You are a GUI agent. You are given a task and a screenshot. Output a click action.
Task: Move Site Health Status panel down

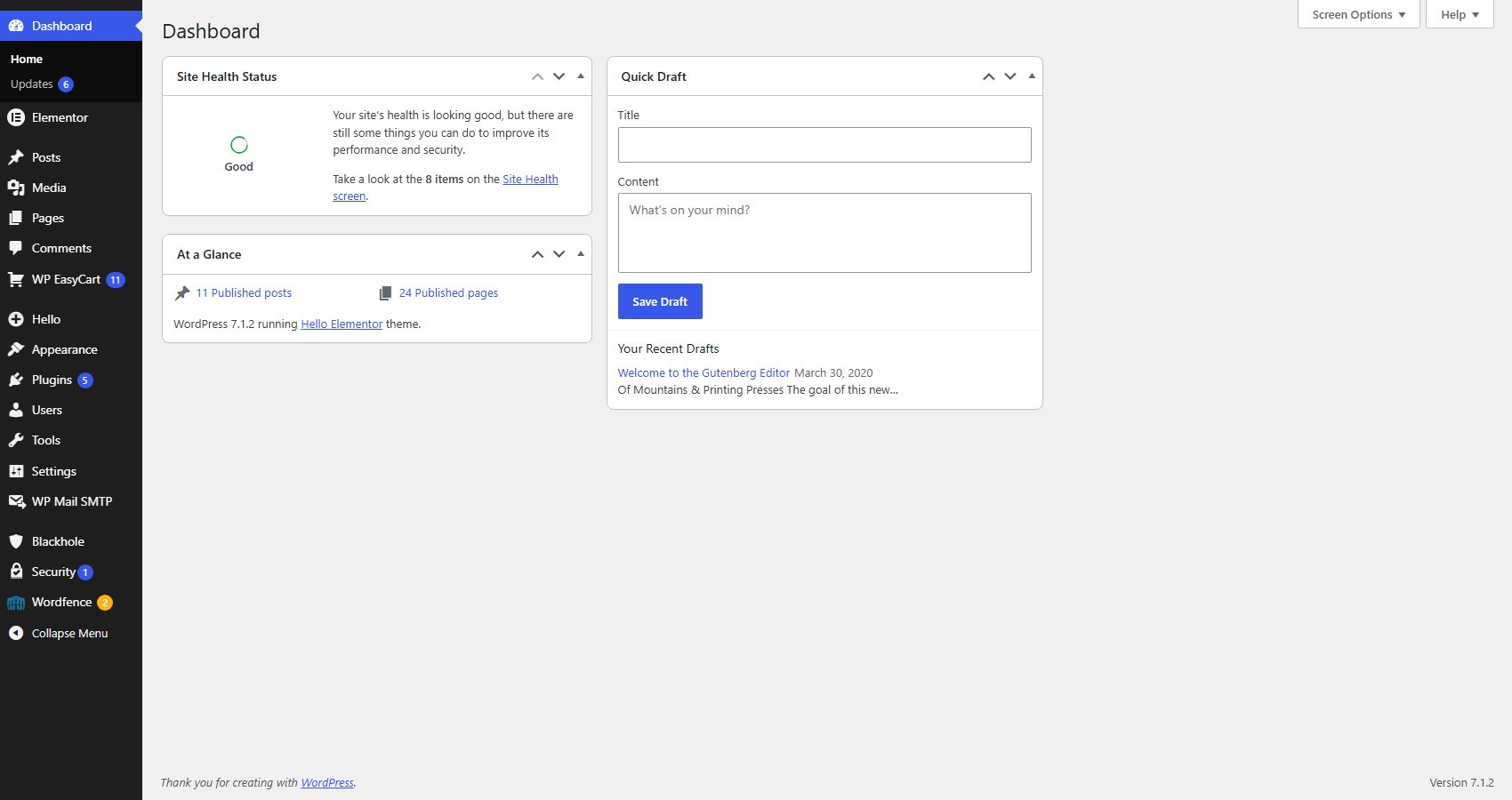[x=559, y=76]
